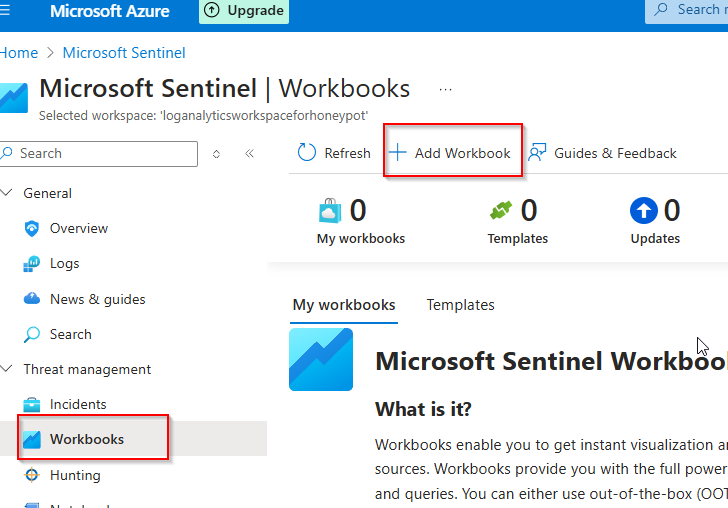728x508 pixels.
Task: Collapse the sidebar with double chevron
Action: pyautogui.click(x=249, y=154)
